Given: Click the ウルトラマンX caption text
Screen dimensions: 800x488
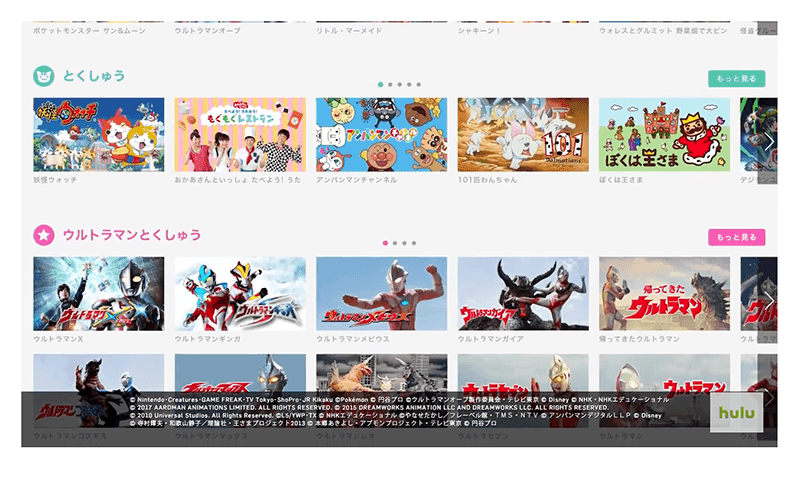Looking at the screenshot, I should pos(58,338).
